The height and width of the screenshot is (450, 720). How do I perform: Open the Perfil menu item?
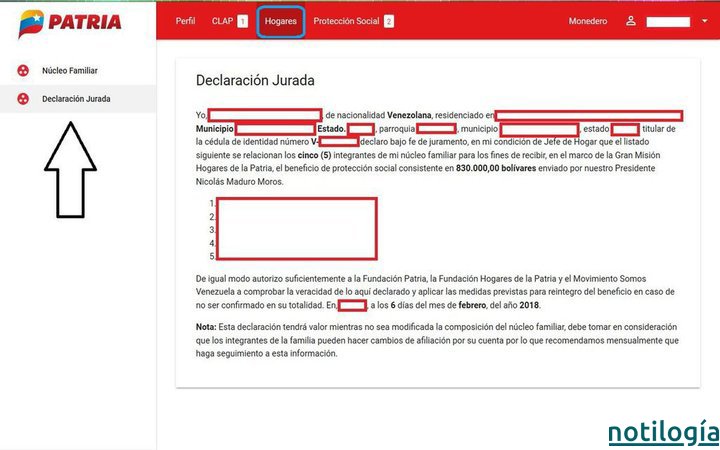coord(186,21)
